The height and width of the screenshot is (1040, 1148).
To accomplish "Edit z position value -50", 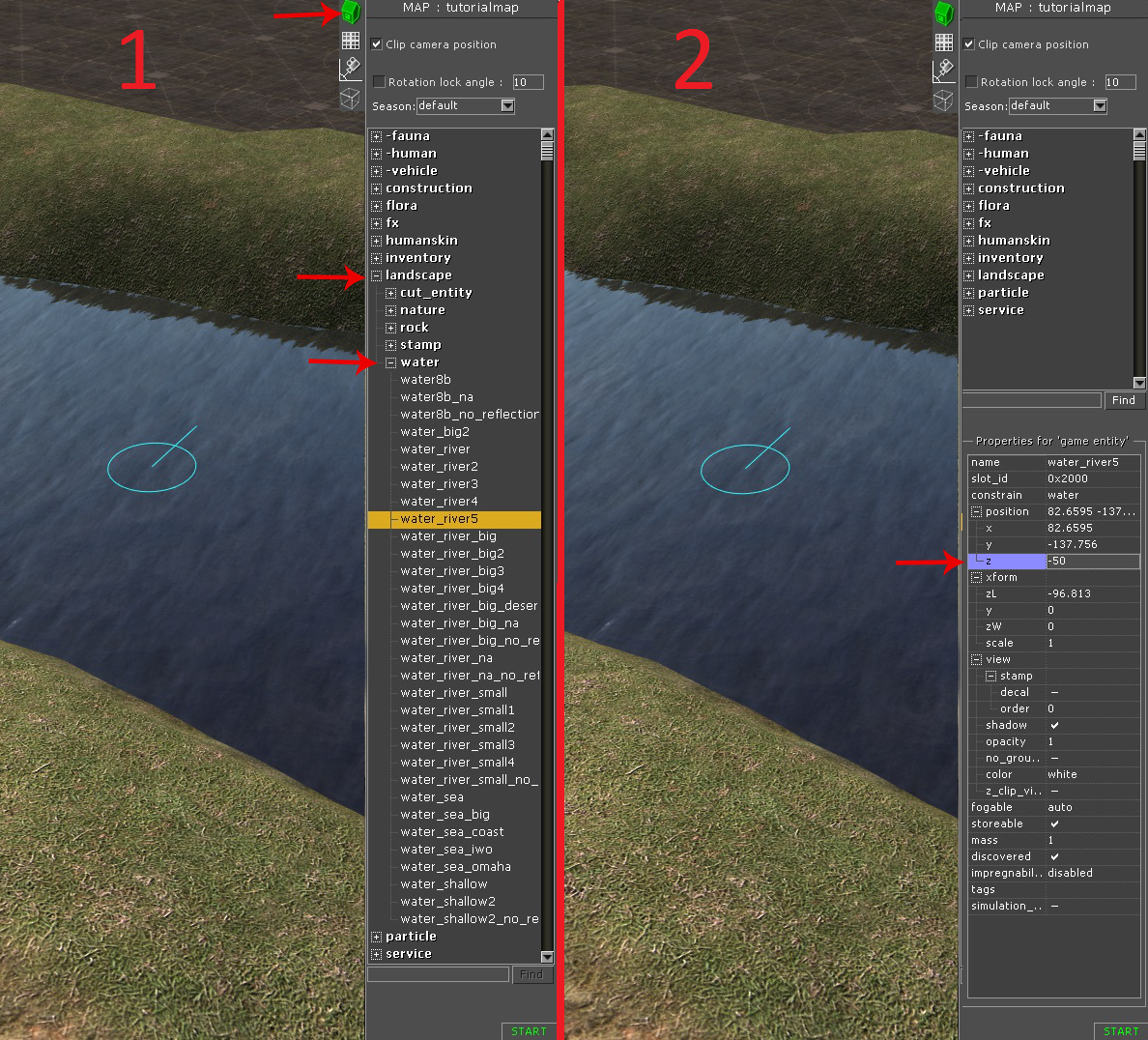I will click(x=1092, y=561).
